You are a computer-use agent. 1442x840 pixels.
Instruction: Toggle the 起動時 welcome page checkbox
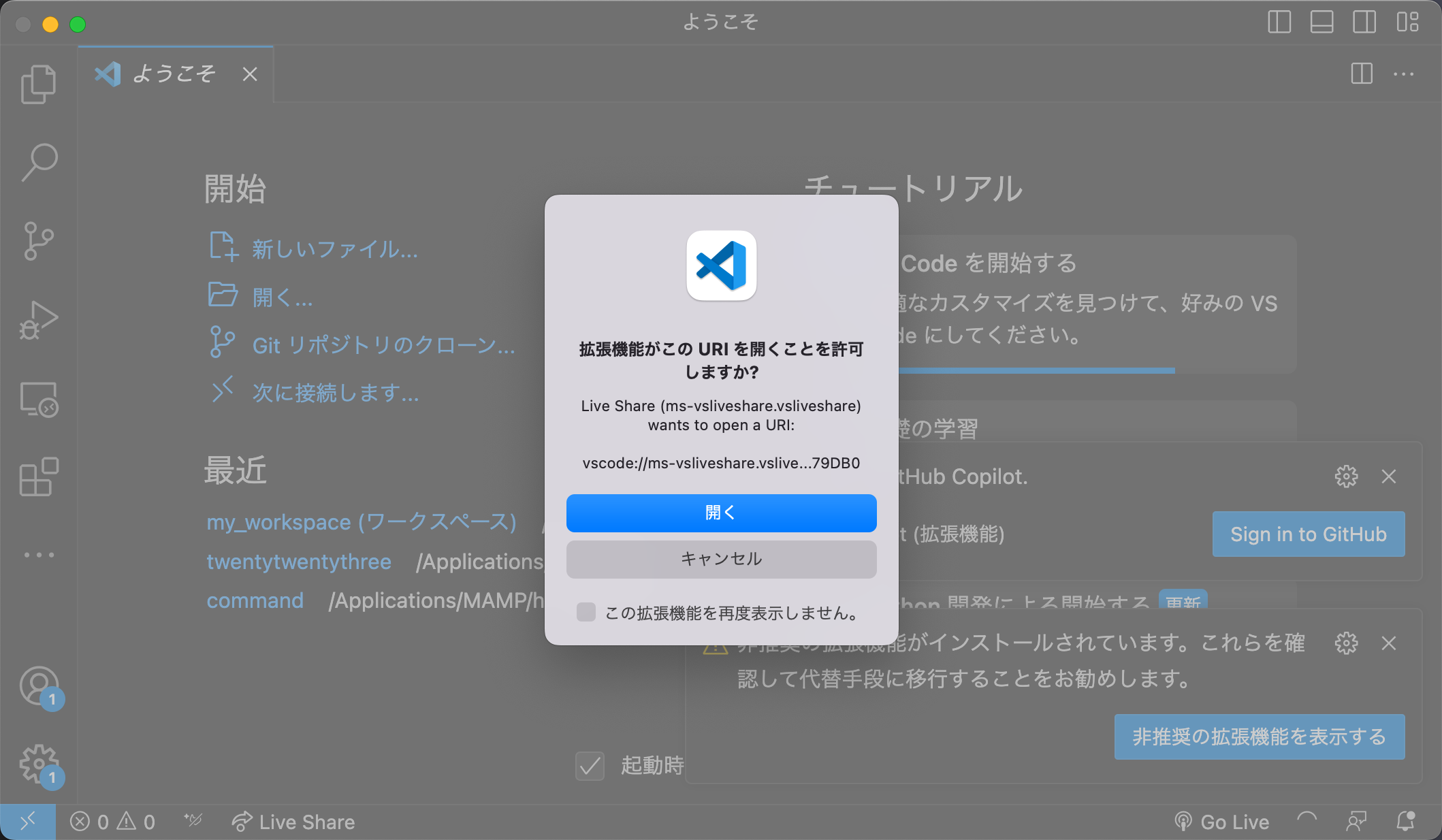(590, 766)
